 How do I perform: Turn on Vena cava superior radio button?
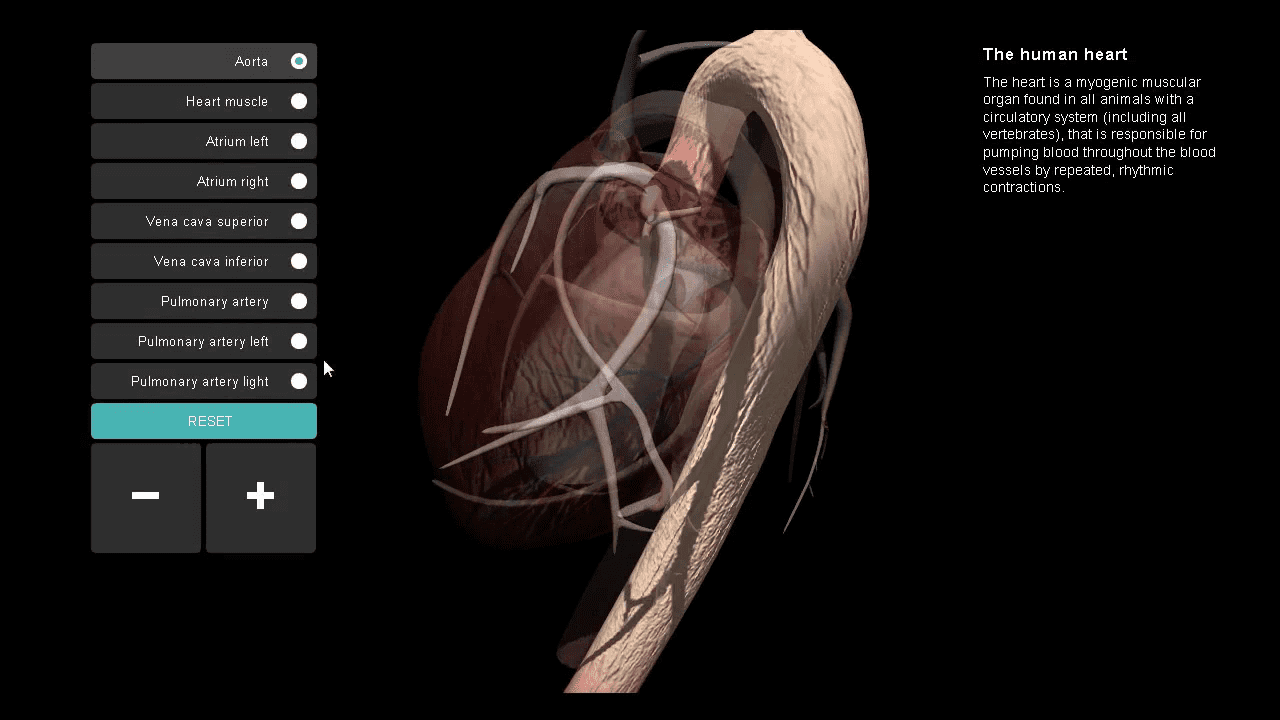click(299, 221)
